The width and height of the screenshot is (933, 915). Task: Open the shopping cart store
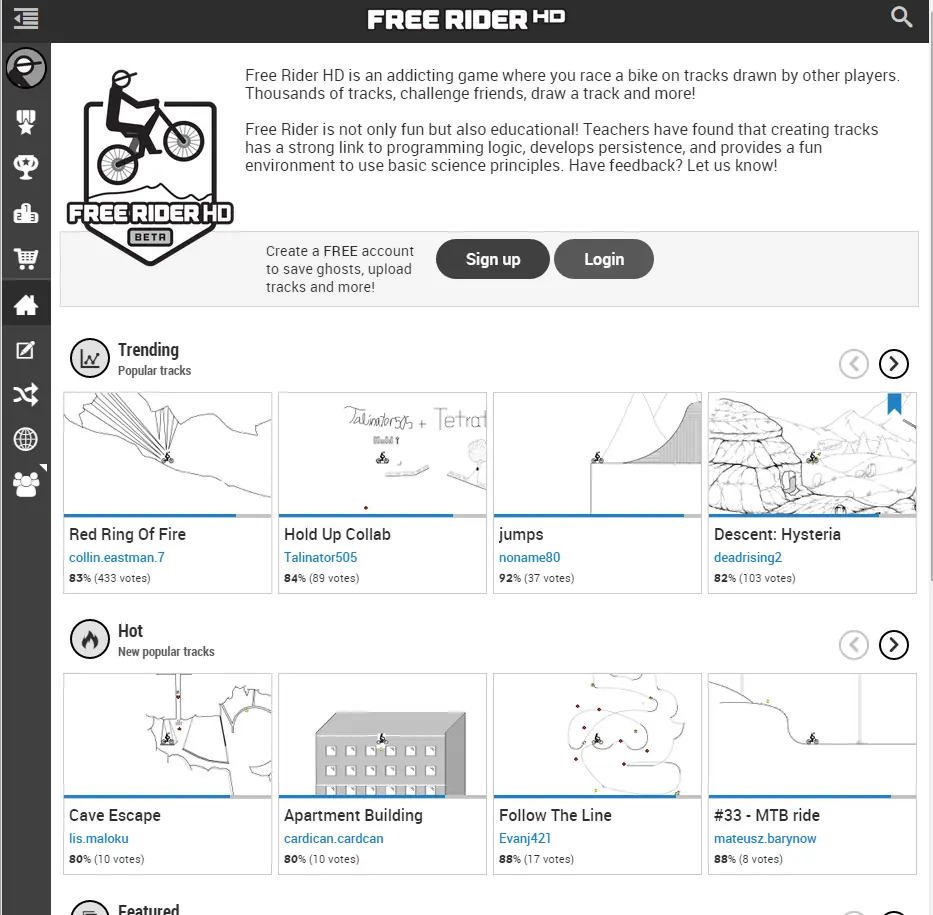26,259
